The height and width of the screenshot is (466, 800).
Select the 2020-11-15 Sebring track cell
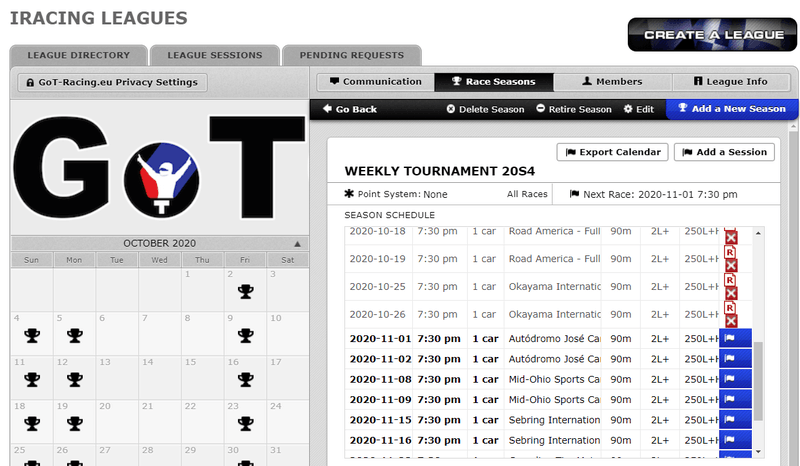point(554,420)
